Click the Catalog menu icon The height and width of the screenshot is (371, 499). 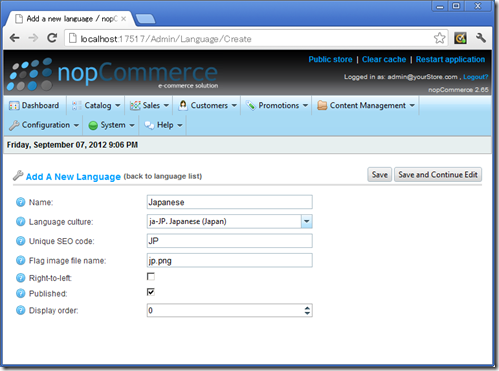[76, 106]
